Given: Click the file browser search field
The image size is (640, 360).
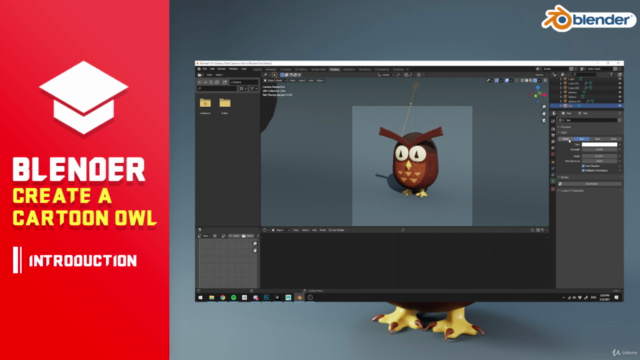Looking at the screenshot, I should [217, 89].
